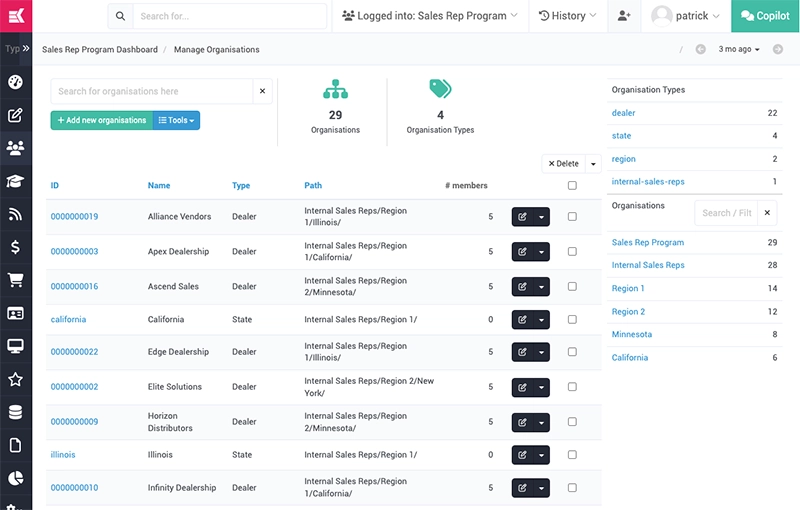
Task: Click Add new organisations button
Action: tap(101, 120)
